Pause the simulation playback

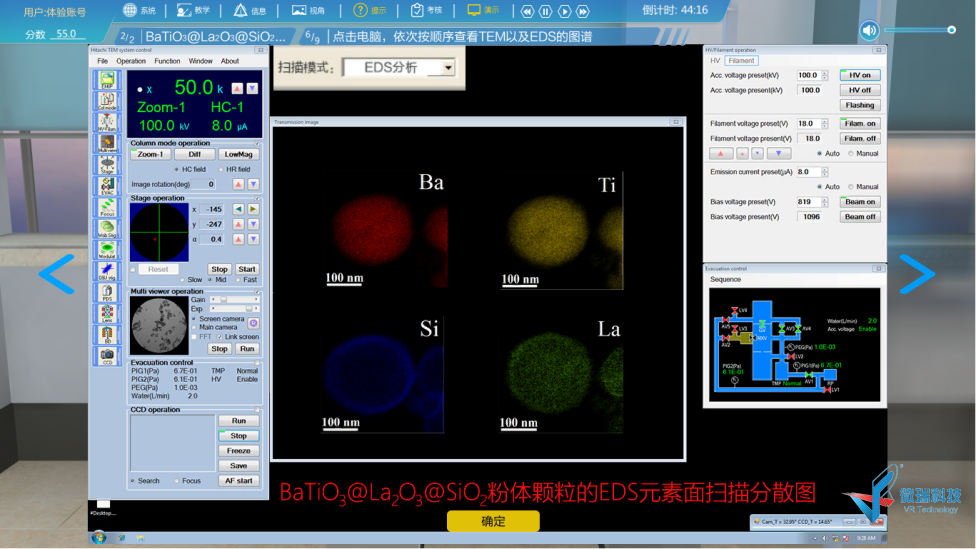(545, 11)
